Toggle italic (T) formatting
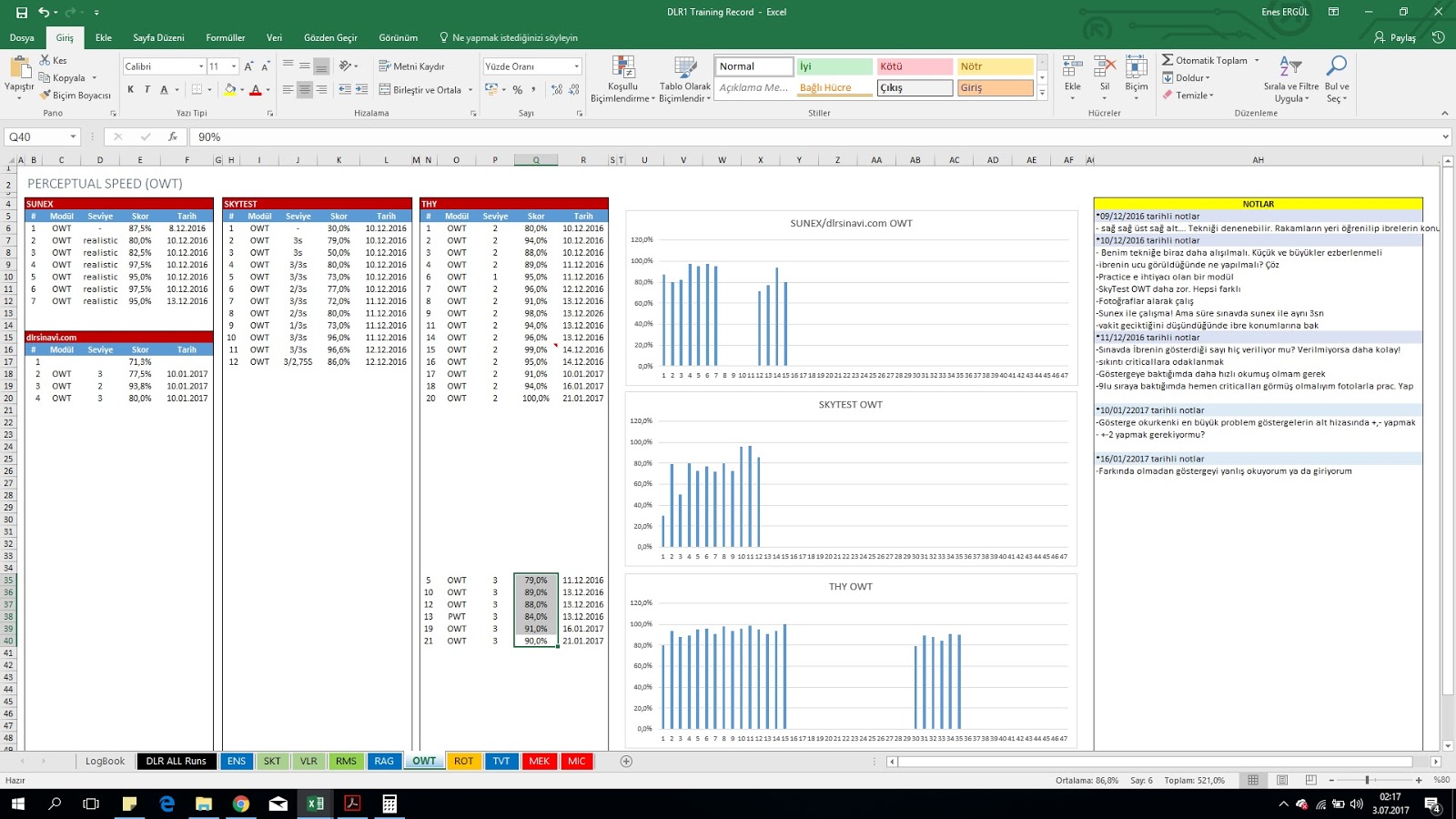The image size is (1456, 819). [x=147, y=89]
